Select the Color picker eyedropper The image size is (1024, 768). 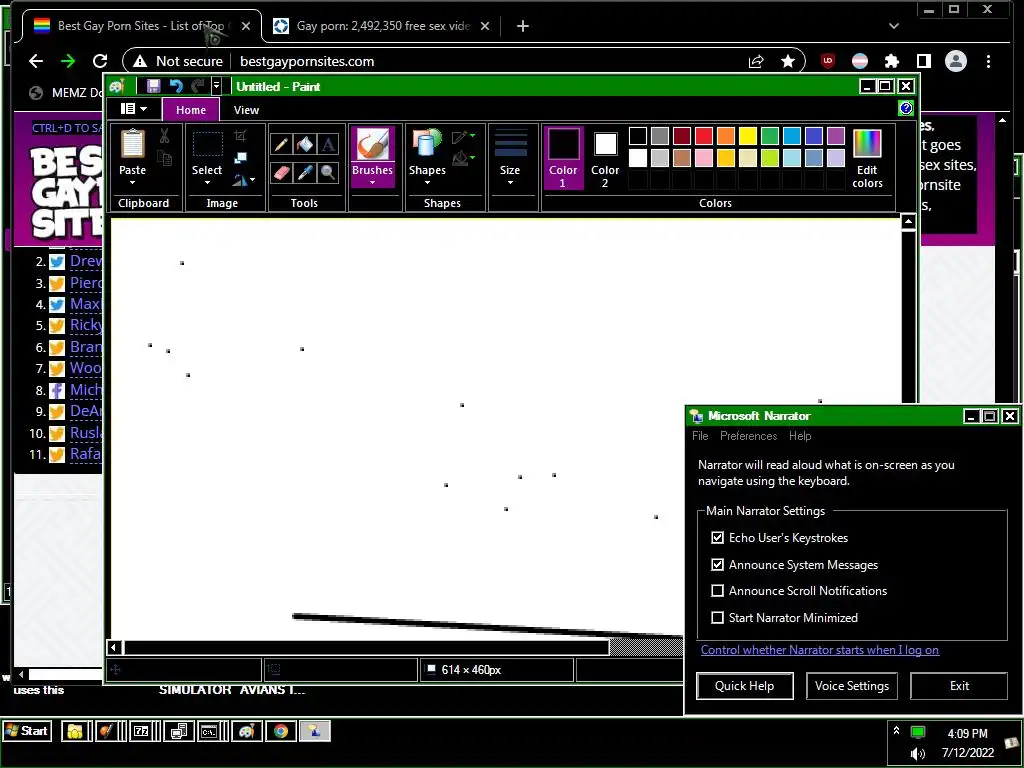point(304,172)
